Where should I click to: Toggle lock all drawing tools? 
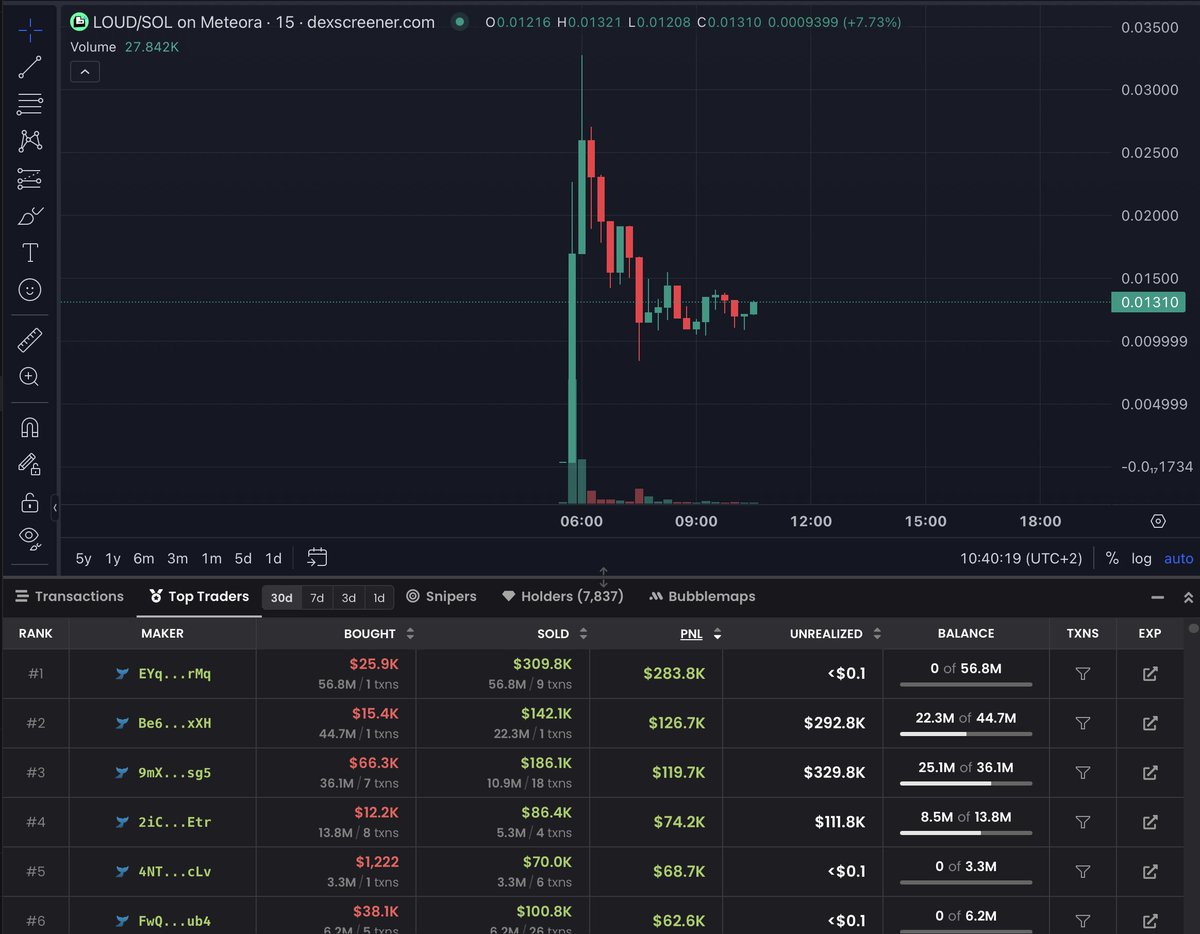coord(30,502)
